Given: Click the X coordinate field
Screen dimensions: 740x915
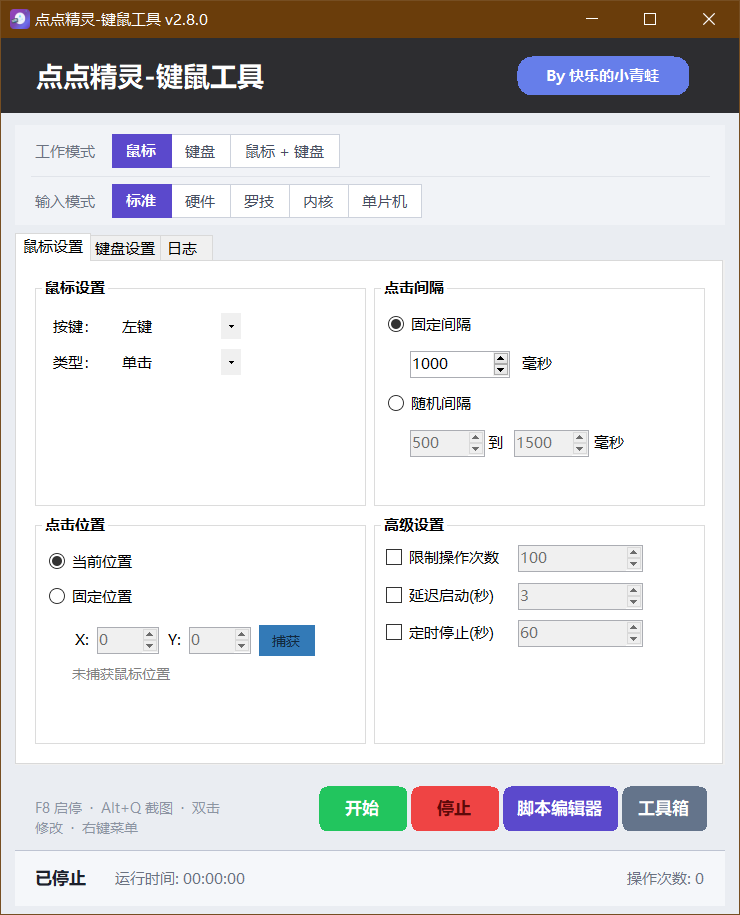Looking at the screenshot, I should (x=120, y=640).
